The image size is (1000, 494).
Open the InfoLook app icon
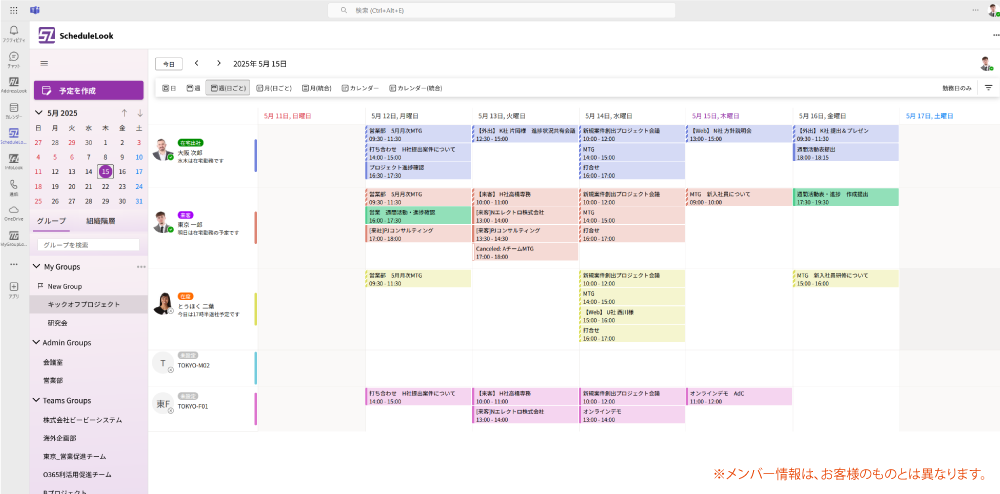pos(14,161)
